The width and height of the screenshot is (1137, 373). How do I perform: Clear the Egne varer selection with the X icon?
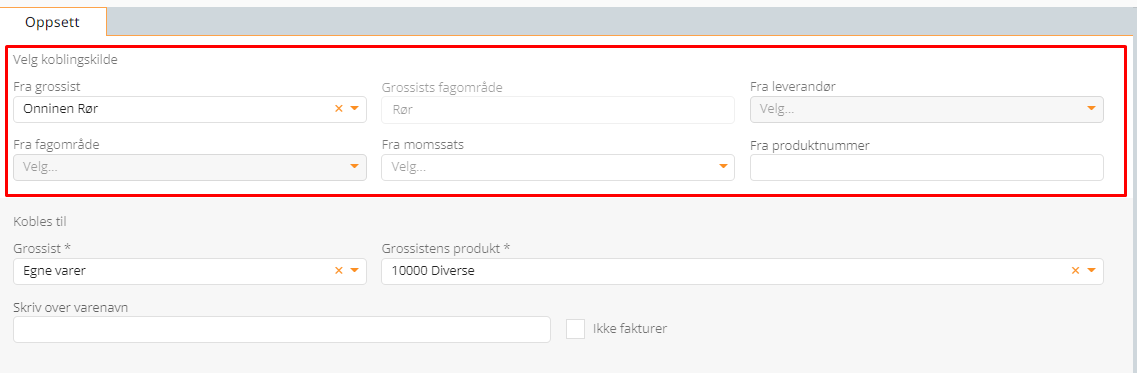338,271
